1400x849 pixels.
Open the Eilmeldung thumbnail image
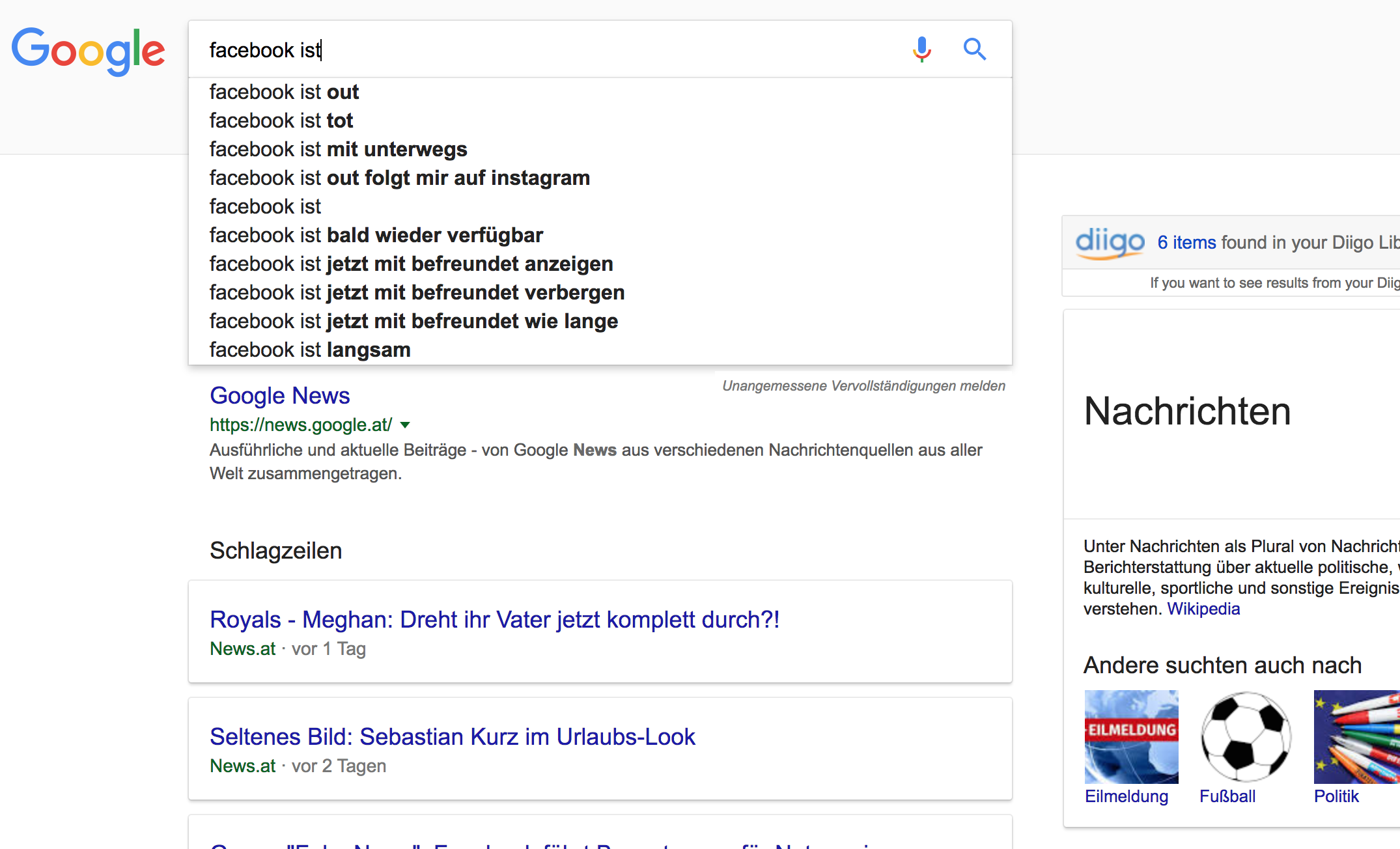1131,736
